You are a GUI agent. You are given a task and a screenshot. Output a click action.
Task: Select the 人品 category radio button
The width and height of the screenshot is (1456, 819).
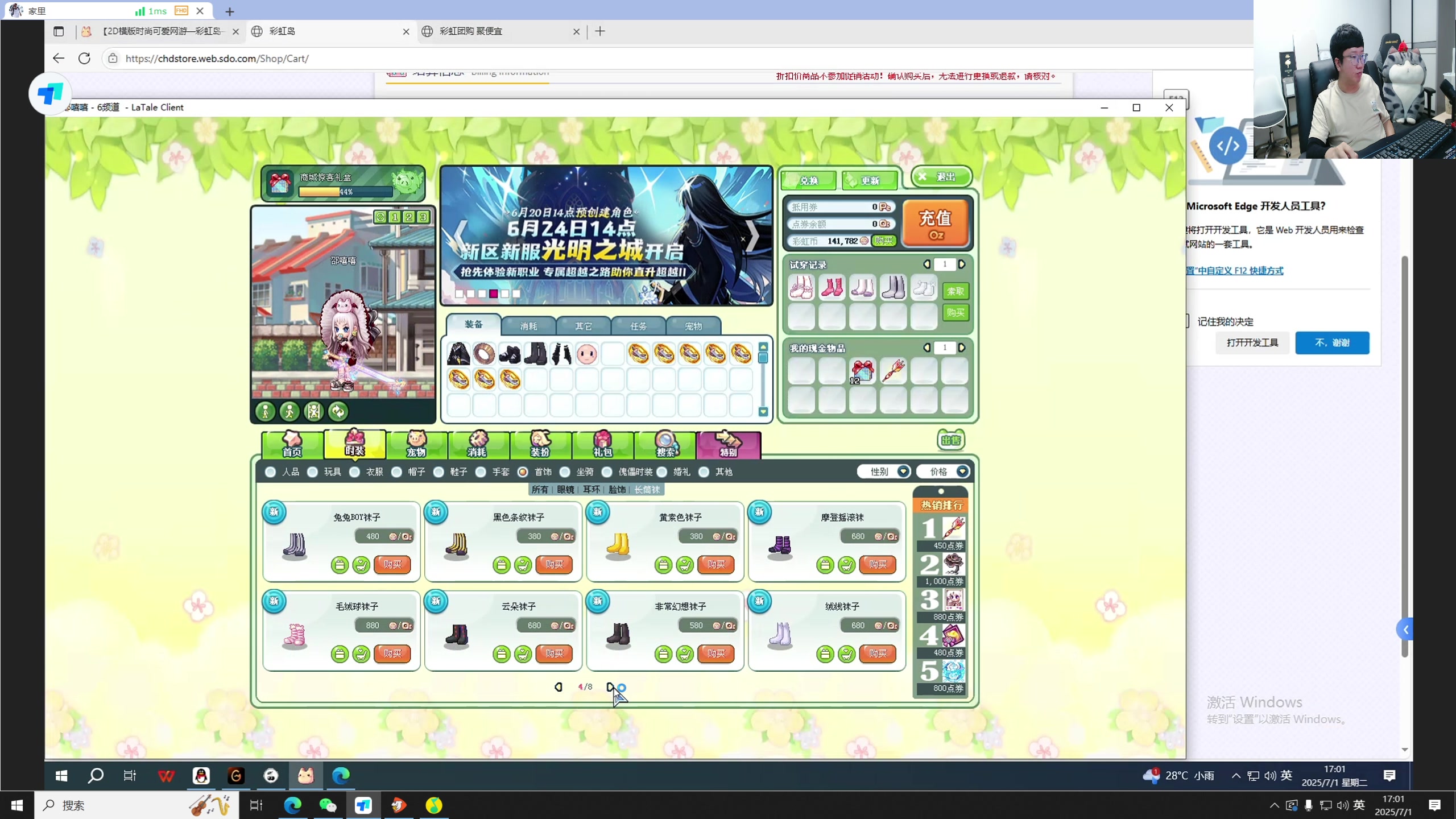tap(271, 471)
